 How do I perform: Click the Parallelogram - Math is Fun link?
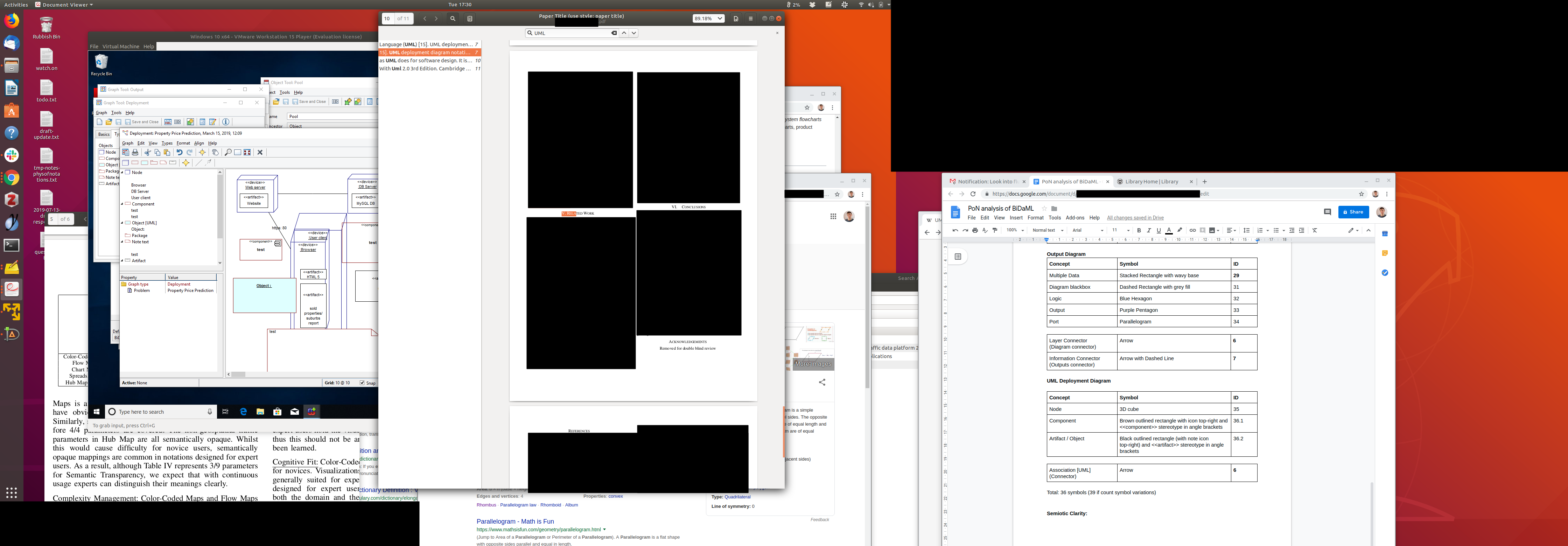[x=515, y=521]
